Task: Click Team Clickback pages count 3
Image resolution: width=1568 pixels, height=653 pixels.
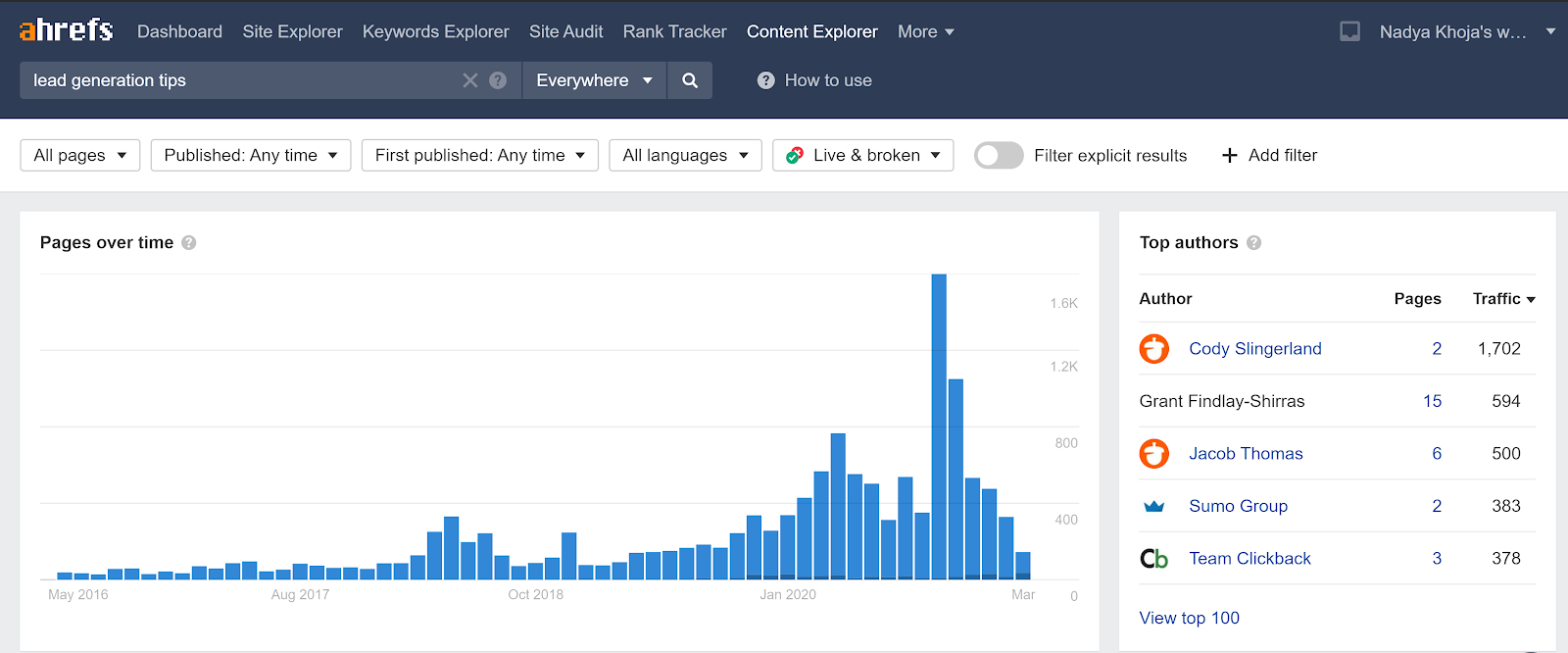Action: click(x=1437, y=558)
